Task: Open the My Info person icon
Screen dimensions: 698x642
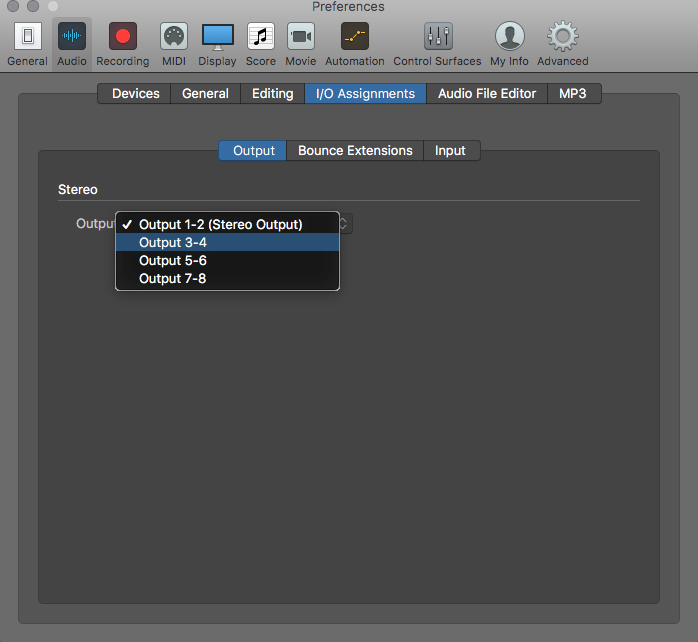Action: (510, 36)
